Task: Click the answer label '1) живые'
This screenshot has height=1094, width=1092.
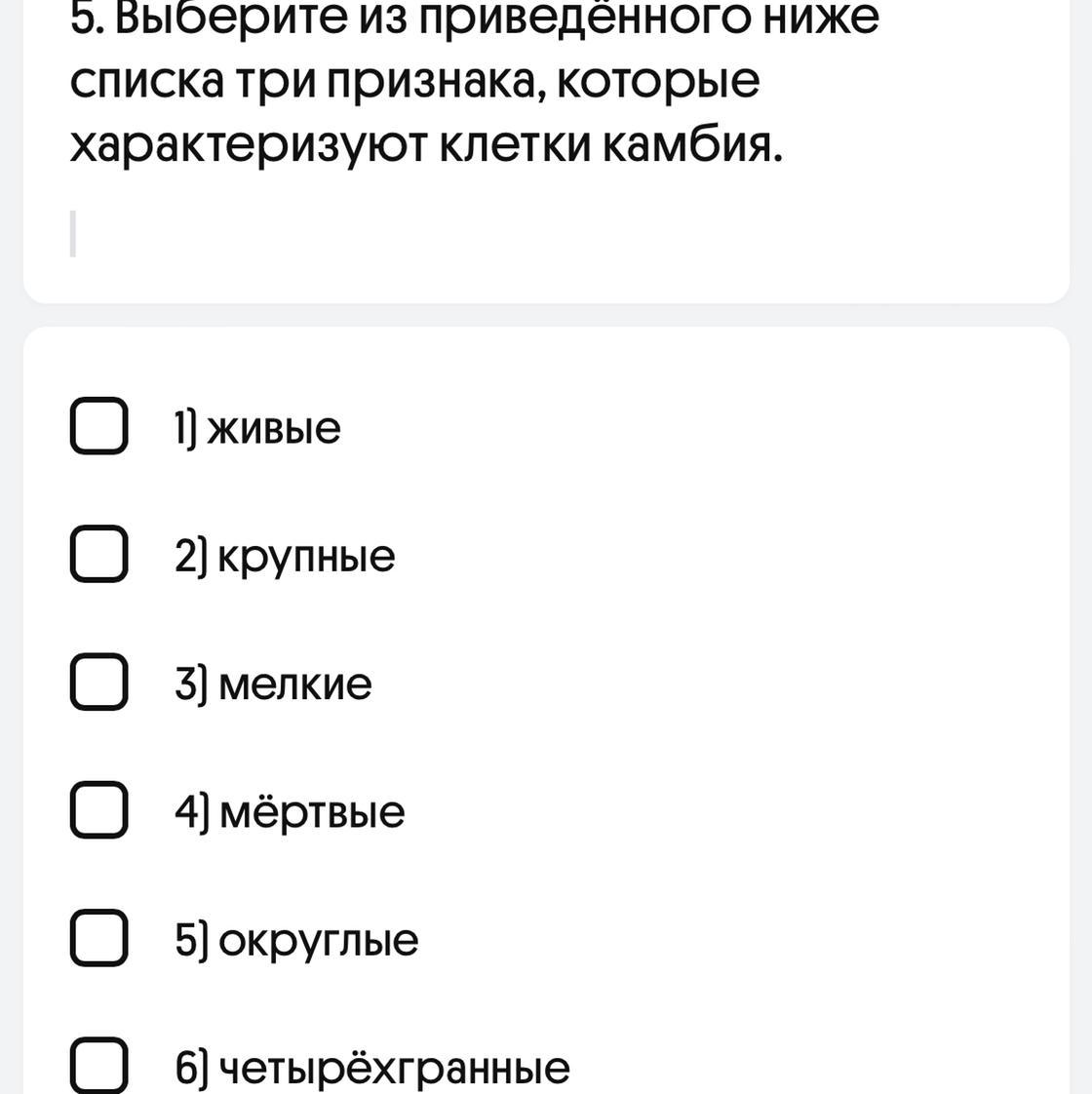Action: coord(257,428)
